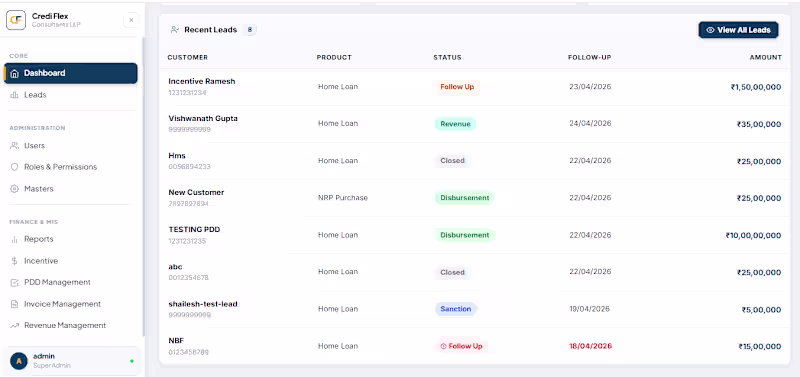Click the admin avatar circle

[x=19, y=361]
